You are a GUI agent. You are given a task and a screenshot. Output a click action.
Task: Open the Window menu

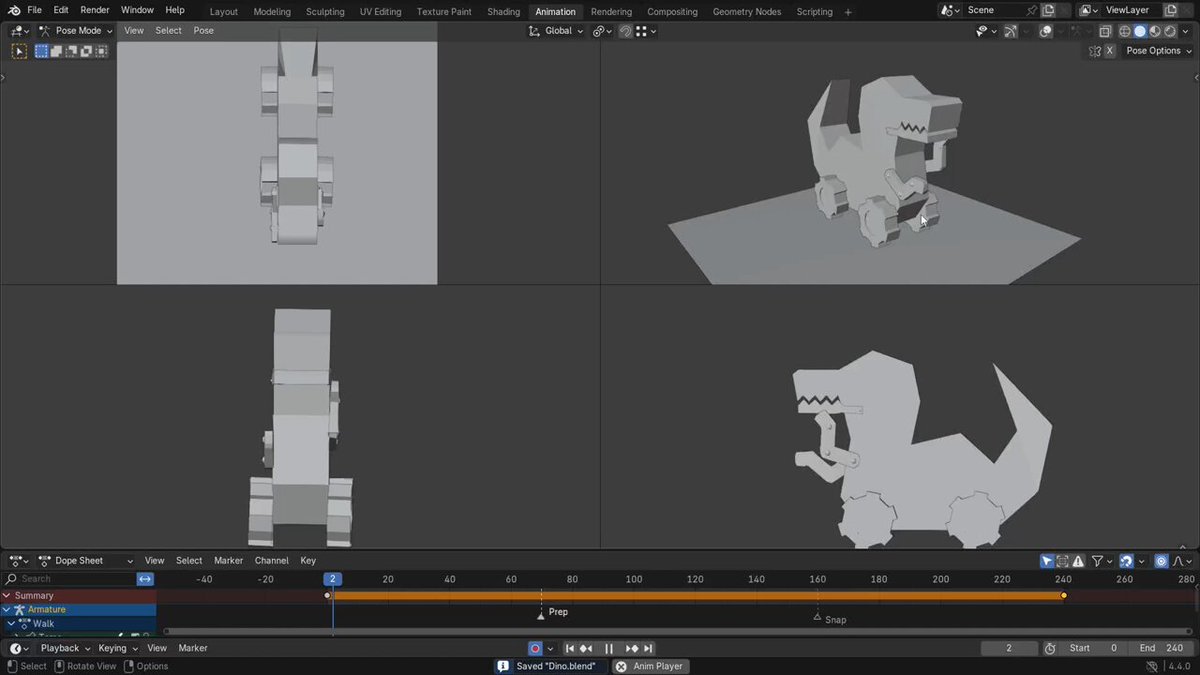click(137, 10)
